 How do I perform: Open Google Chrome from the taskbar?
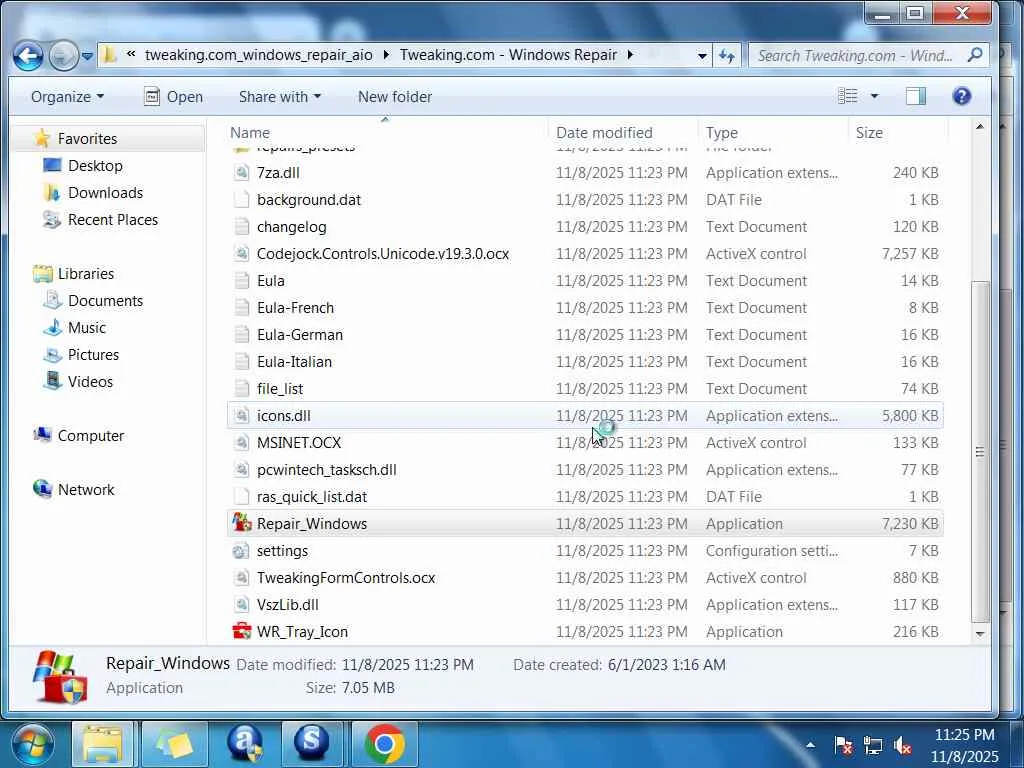[x=385, y=745]
